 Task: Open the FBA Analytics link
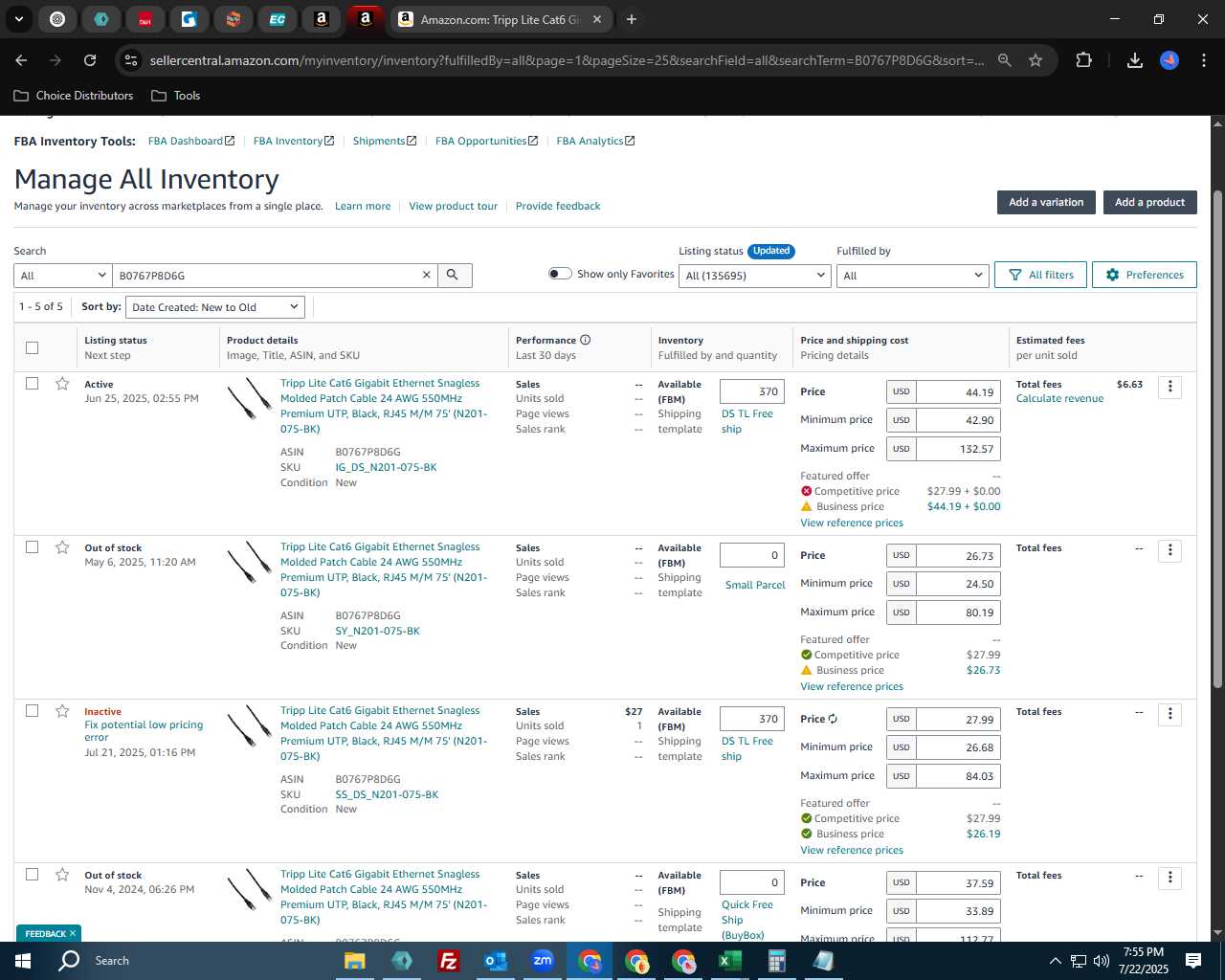pyautogui.click(x=595, y=141)
